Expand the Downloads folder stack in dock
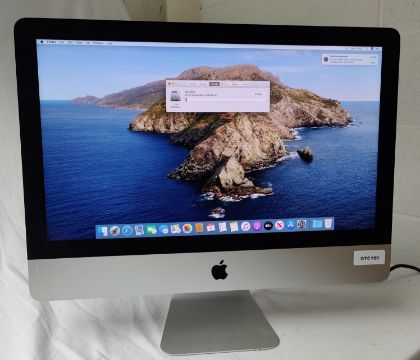Image resolution: width=420 pixels, height=360 pixels. tap(317, 224)
